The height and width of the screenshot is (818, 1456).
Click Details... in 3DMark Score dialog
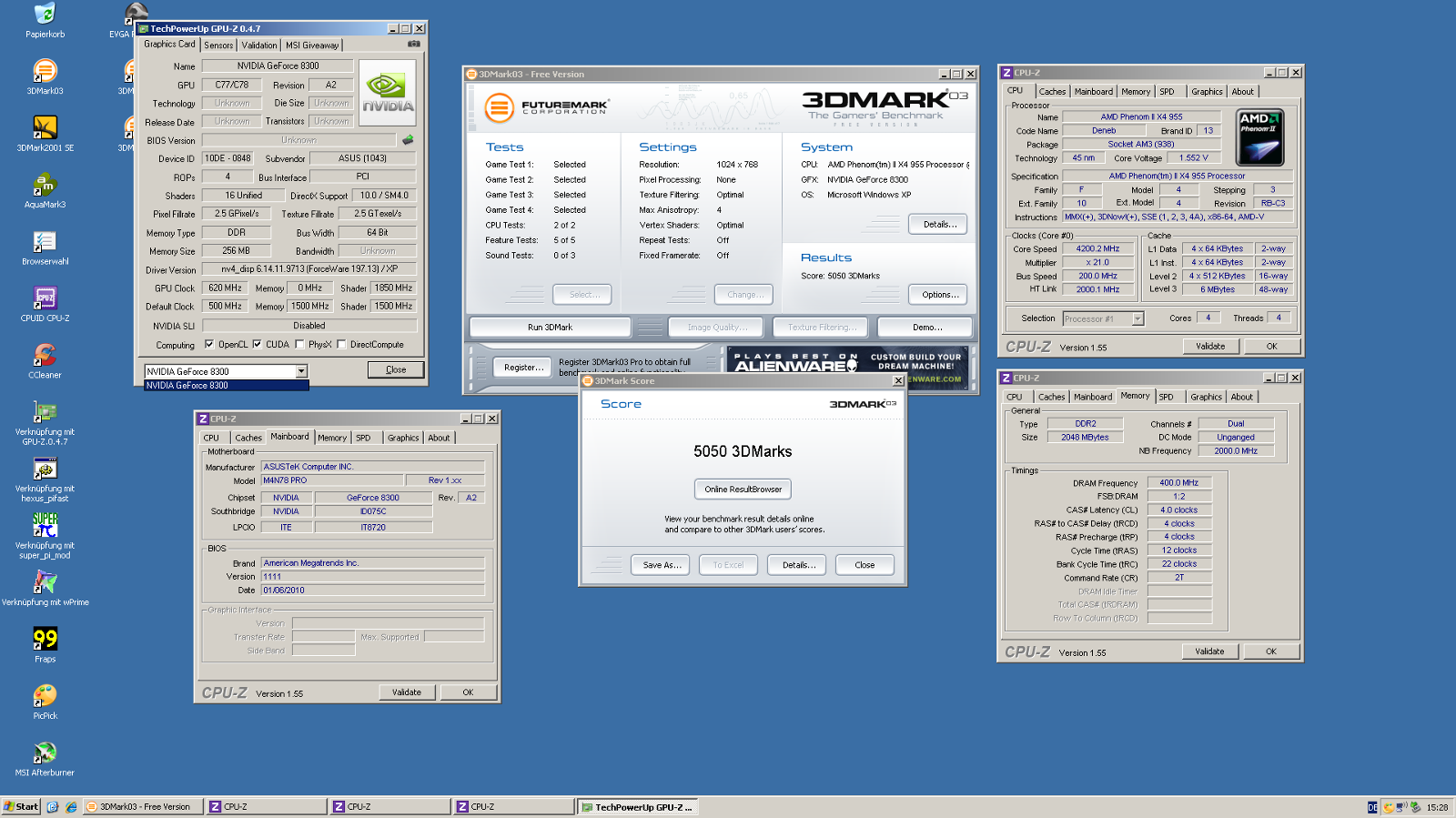[x=797, y=565]
